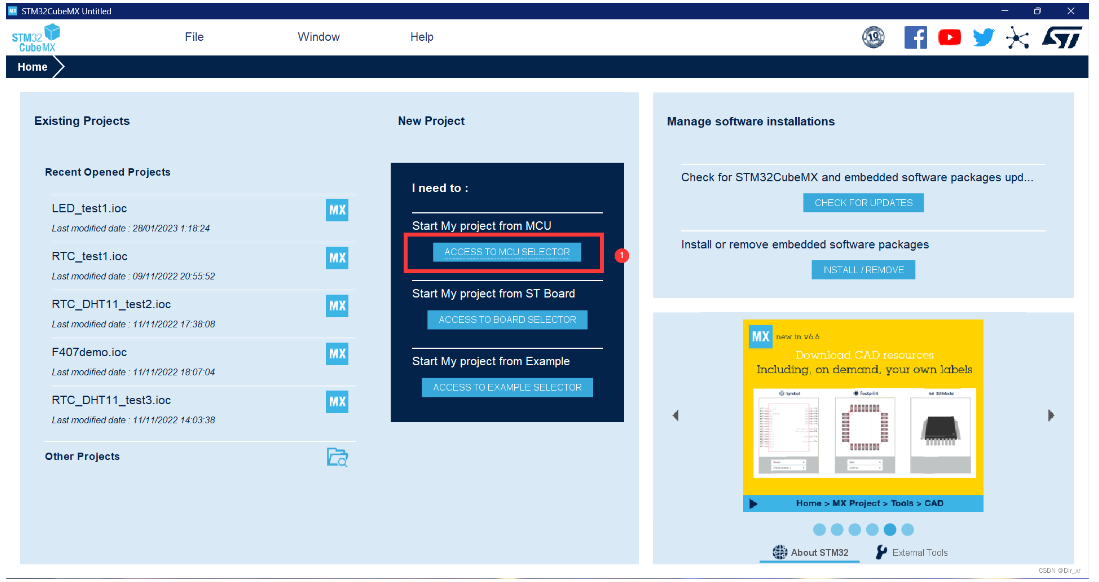Click the New Project heading
1099x582 pixels.
click(x=431, y=121)
